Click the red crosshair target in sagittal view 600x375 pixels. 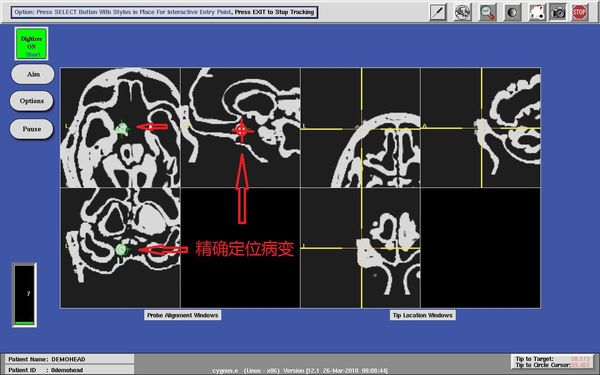tap(242, 131)
